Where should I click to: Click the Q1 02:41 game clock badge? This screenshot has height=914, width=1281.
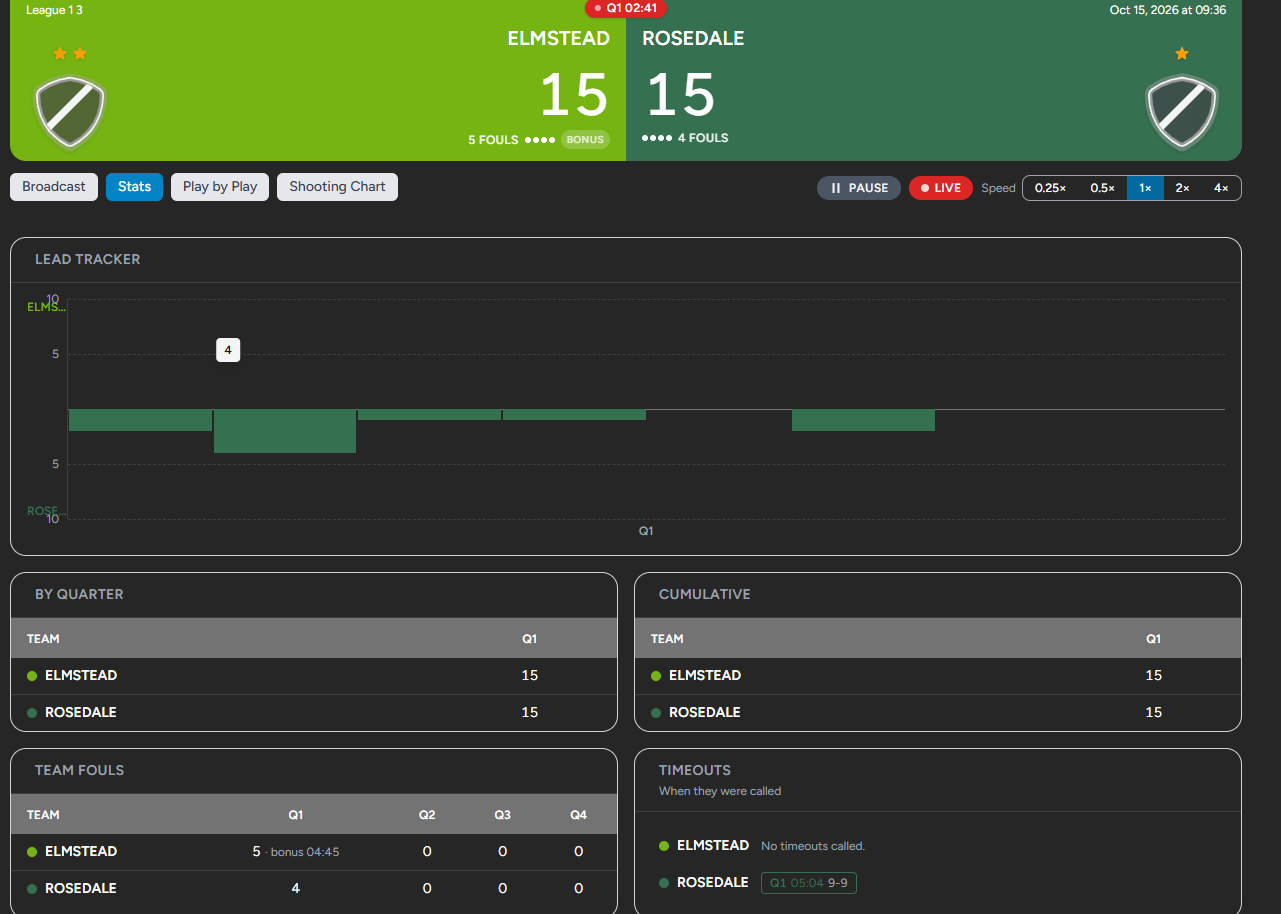pos(626,8)
